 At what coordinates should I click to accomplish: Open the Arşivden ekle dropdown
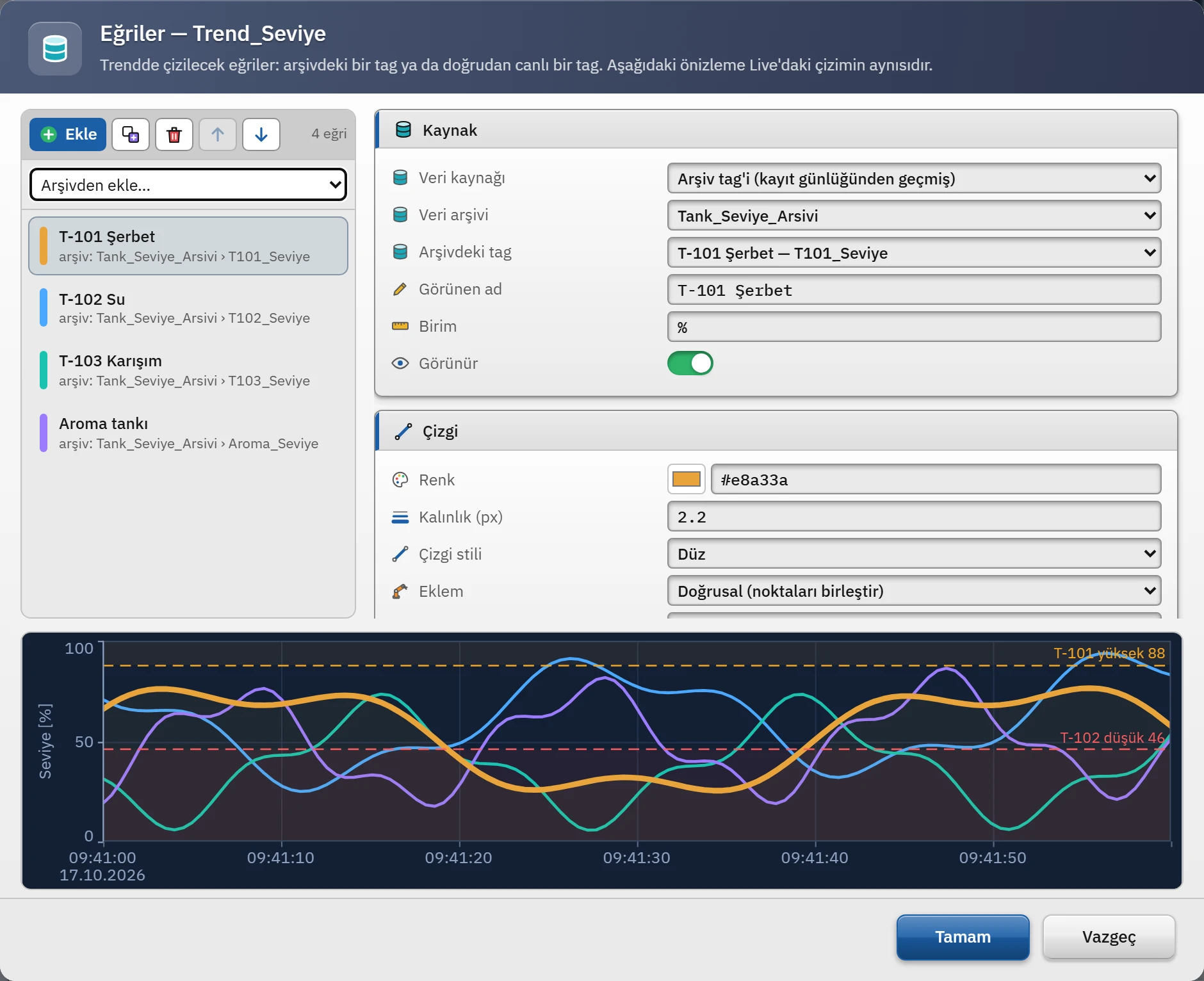point(188,185)
